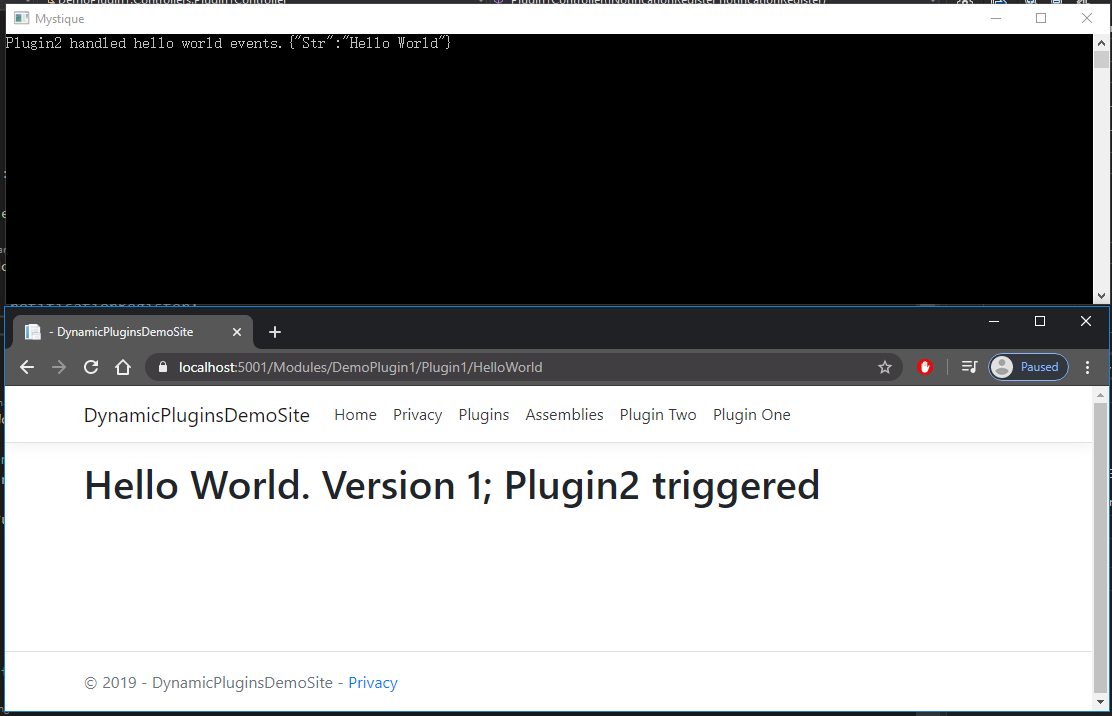
Task: Click the footer Privacy link
Action: click(x=373, y=683)
